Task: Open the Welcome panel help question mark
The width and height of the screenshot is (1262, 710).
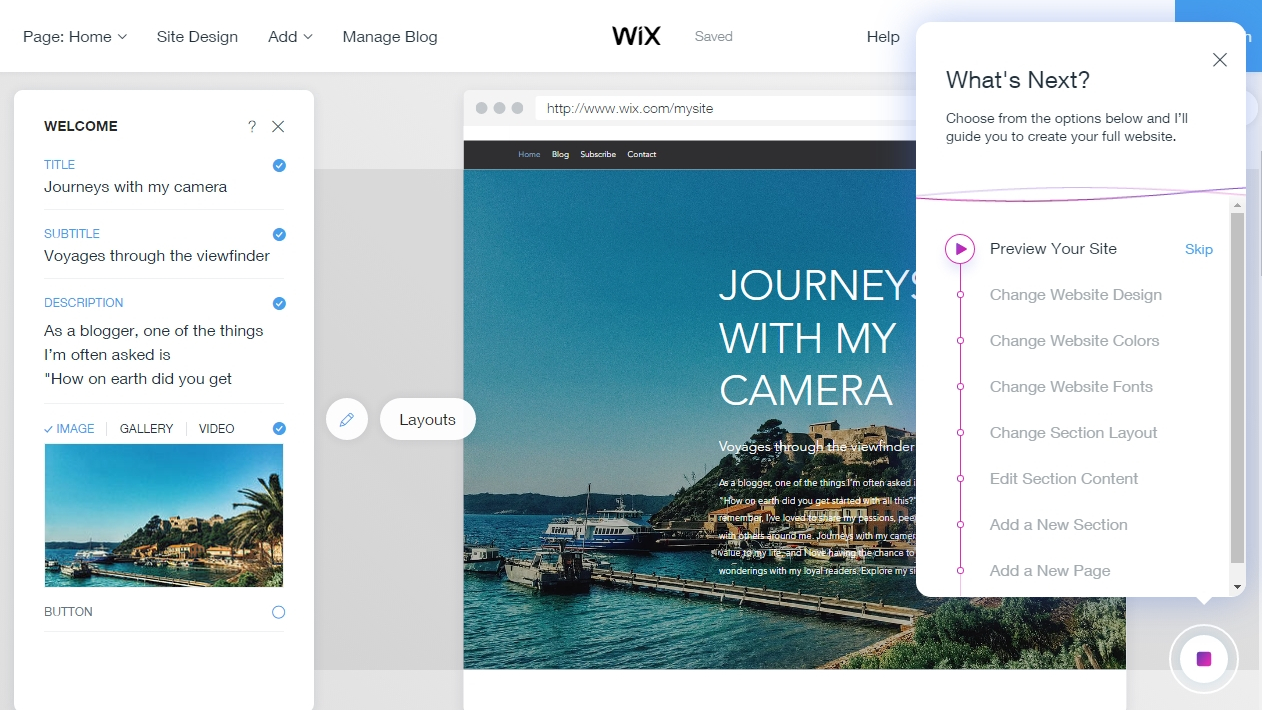Action: tap(252, 126)
